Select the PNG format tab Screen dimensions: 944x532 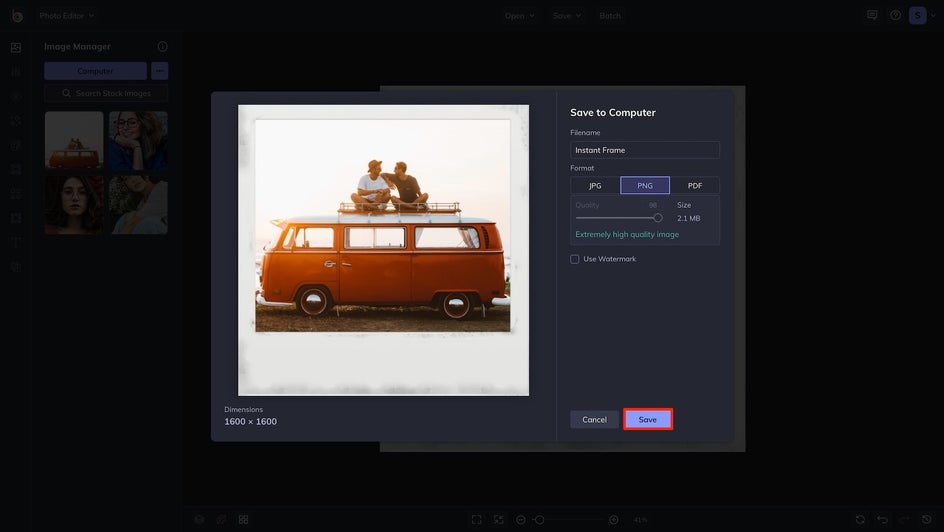pos(645,185)
